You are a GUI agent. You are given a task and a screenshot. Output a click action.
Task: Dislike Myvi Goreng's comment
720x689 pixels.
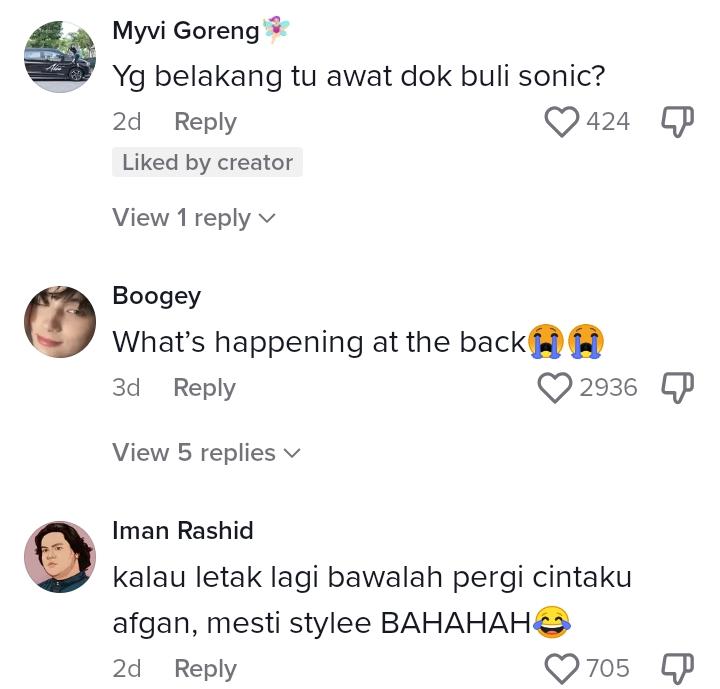pyautogui.click(x=678, y=122)
